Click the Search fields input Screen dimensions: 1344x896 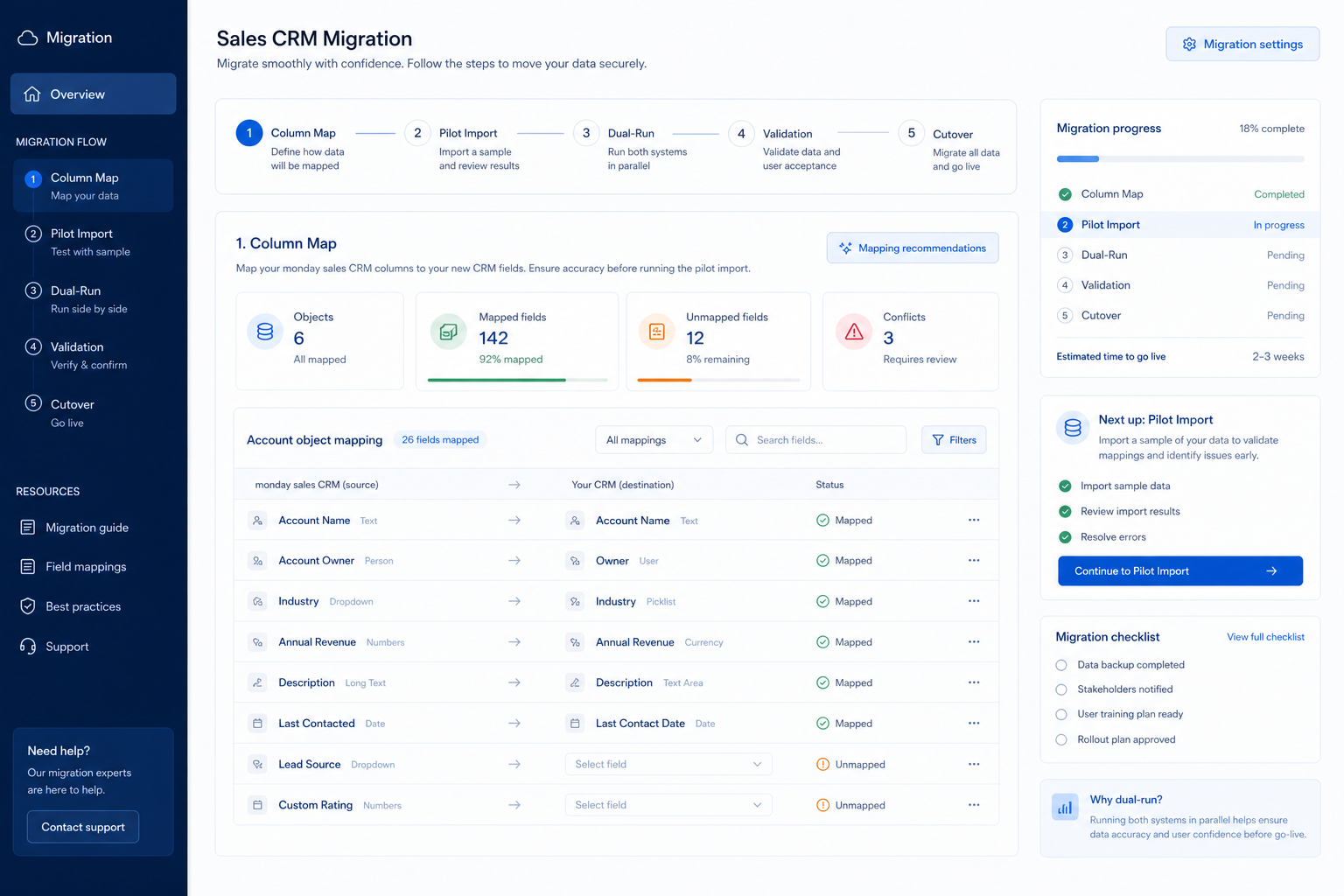[815, 440]
